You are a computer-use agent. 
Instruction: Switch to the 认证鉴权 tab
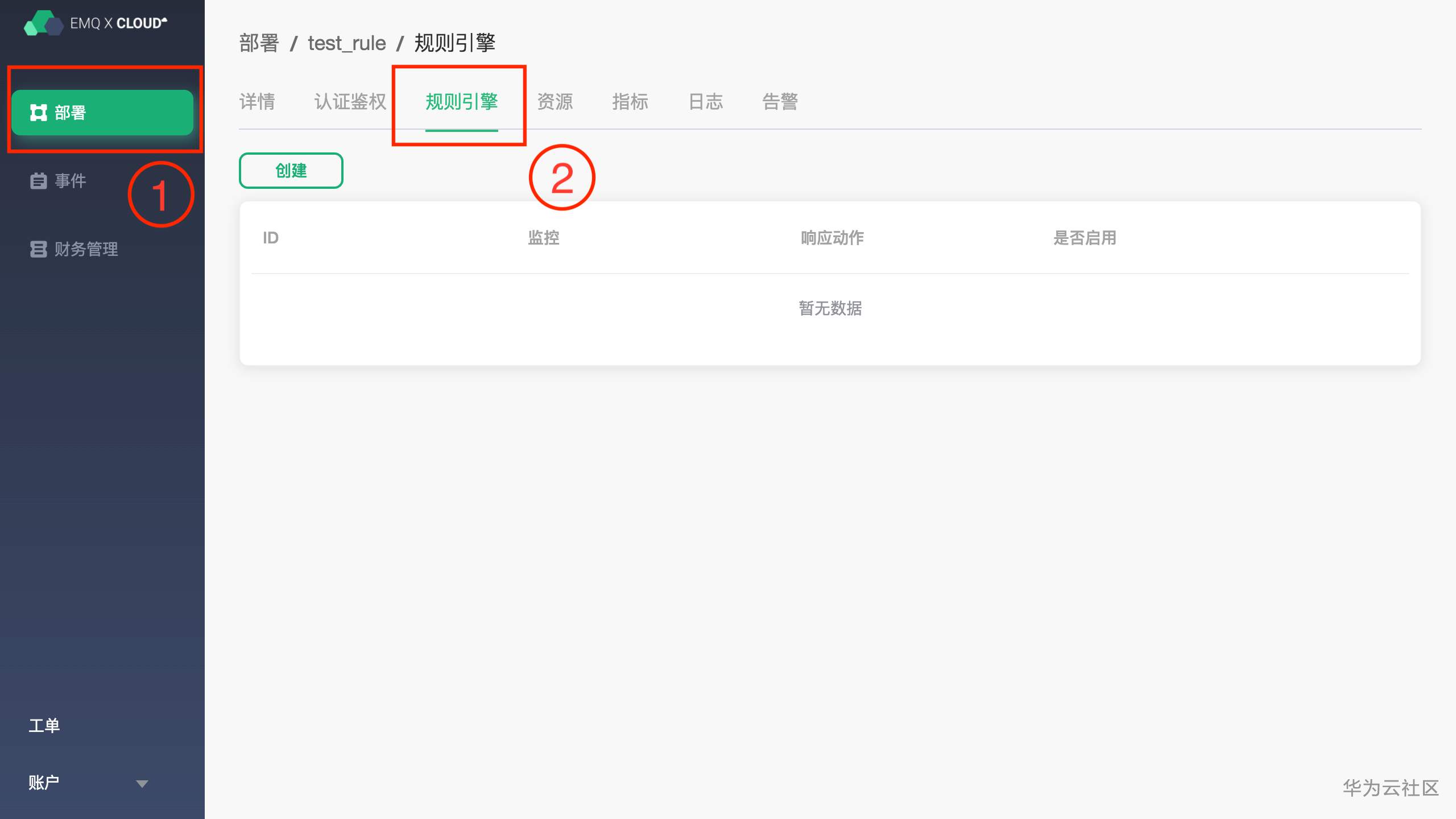coord(350,102)
